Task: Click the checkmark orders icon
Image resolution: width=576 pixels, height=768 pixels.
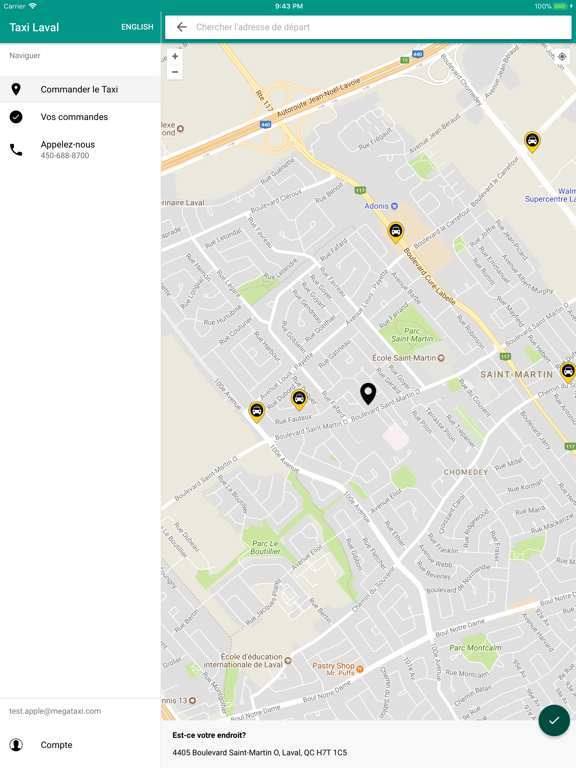Action: point(16,117)
